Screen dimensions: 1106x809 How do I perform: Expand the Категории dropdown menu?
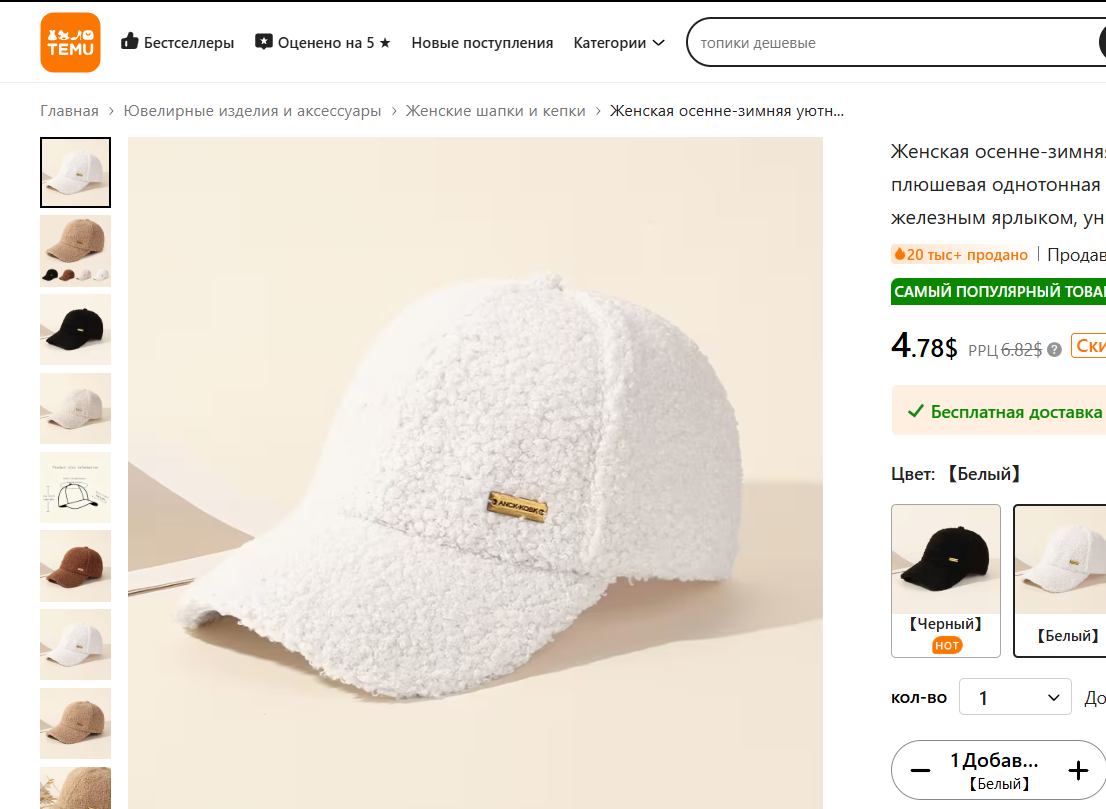tap(619, 43)
